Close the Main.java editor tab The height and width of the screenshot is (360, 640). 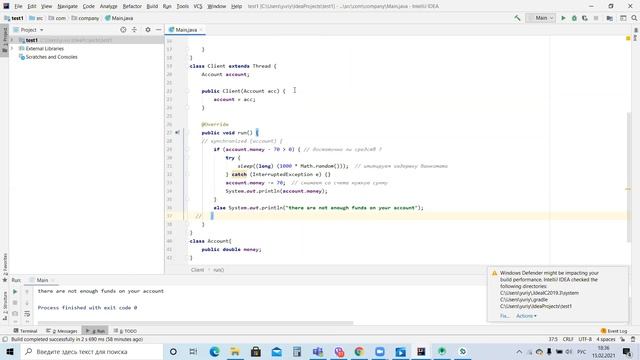[x=201, y=30]
